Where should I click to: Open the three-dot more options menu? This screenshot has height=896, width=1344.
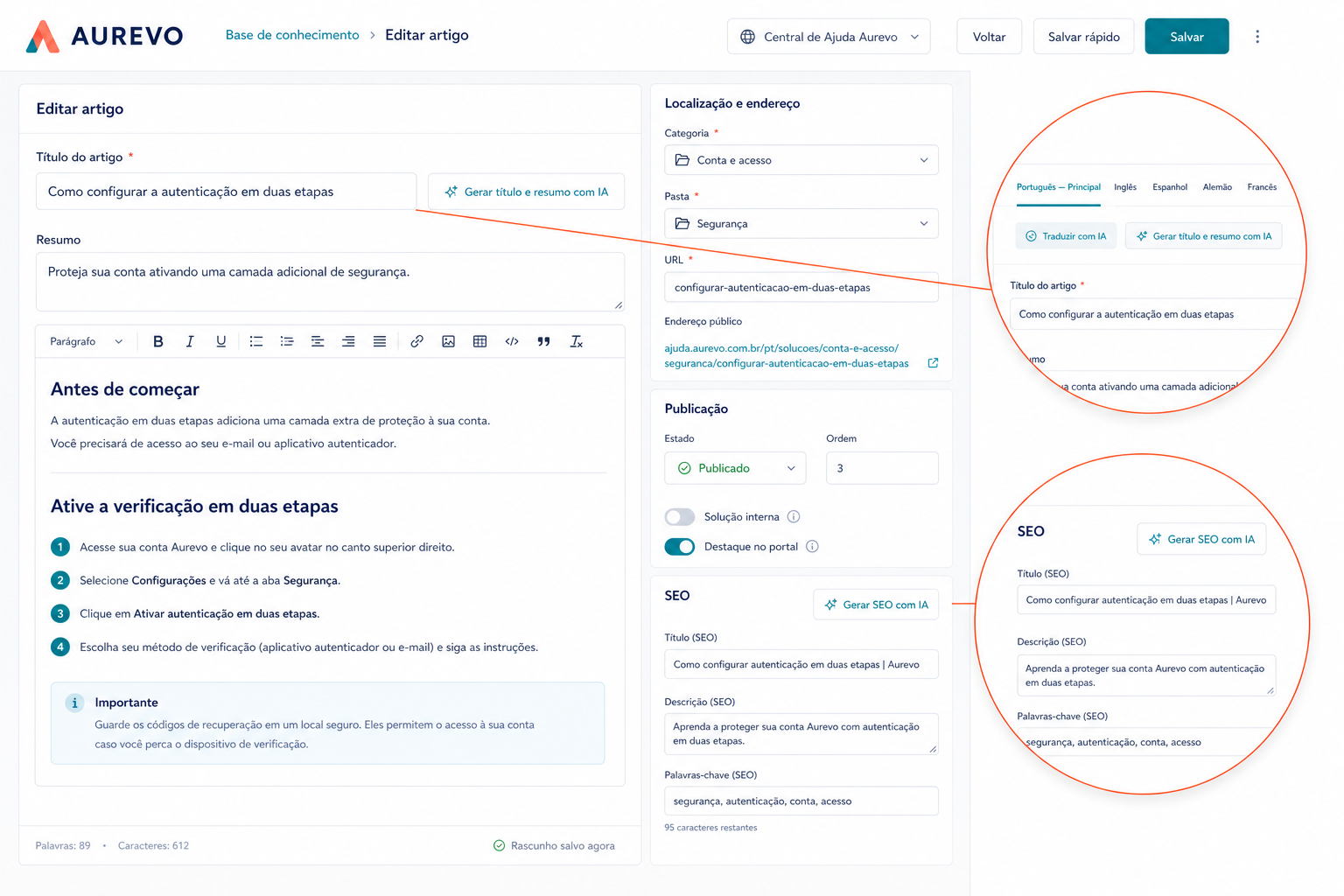[x=1257, y=37]
